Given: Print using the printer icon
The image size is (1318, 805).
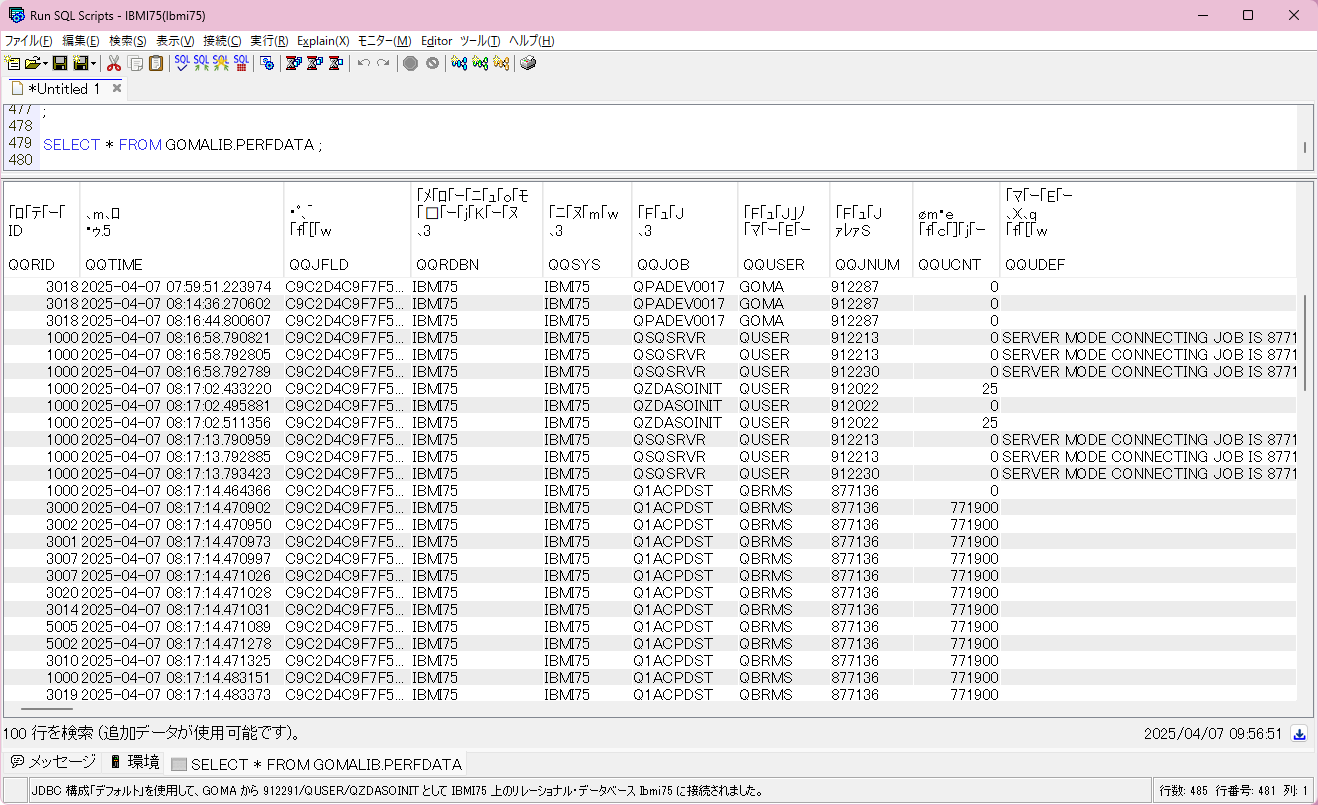Looking at the screenshot, I should (528, 63).
